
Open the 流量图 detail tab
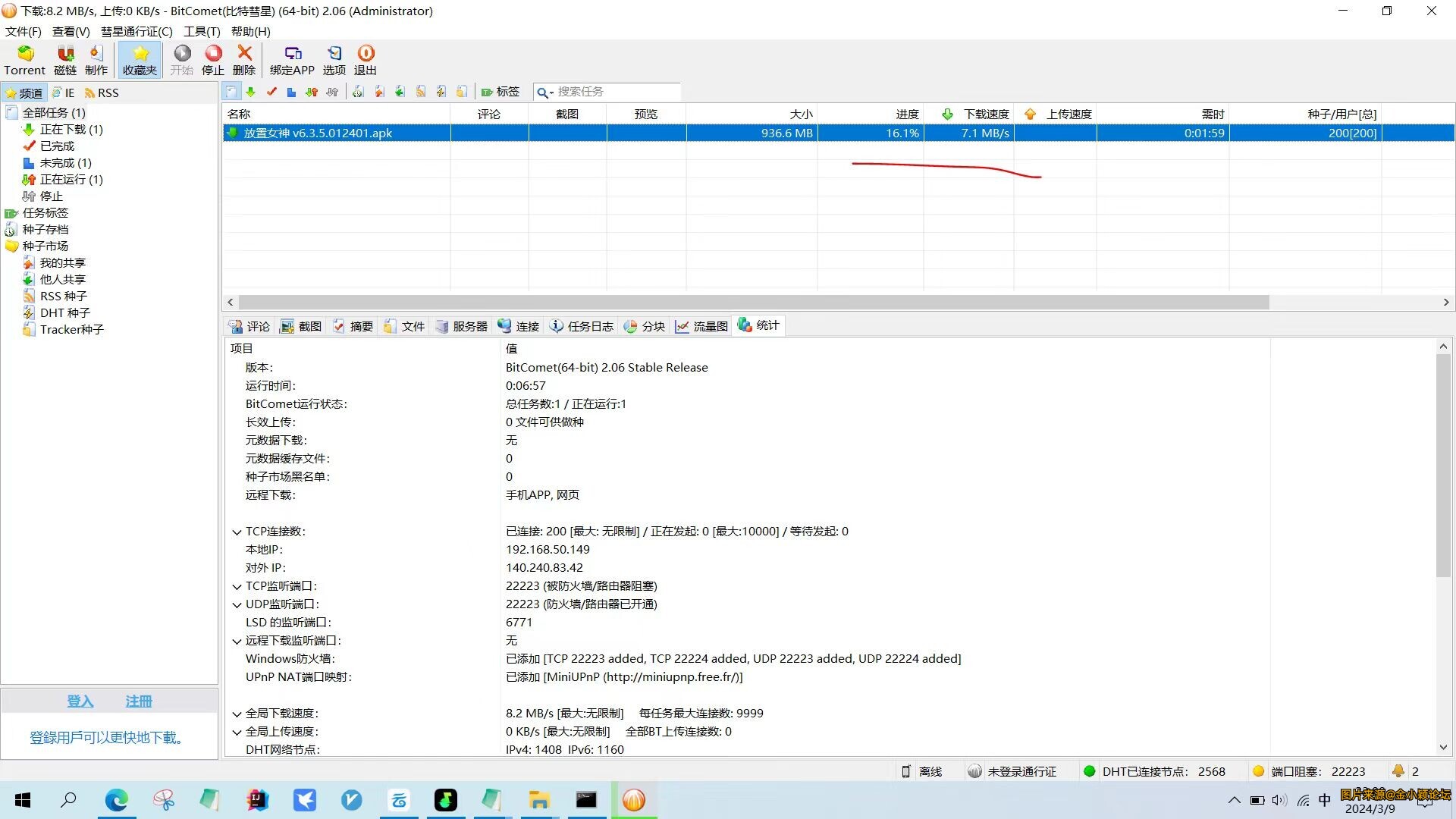click(x=702, y=326)
